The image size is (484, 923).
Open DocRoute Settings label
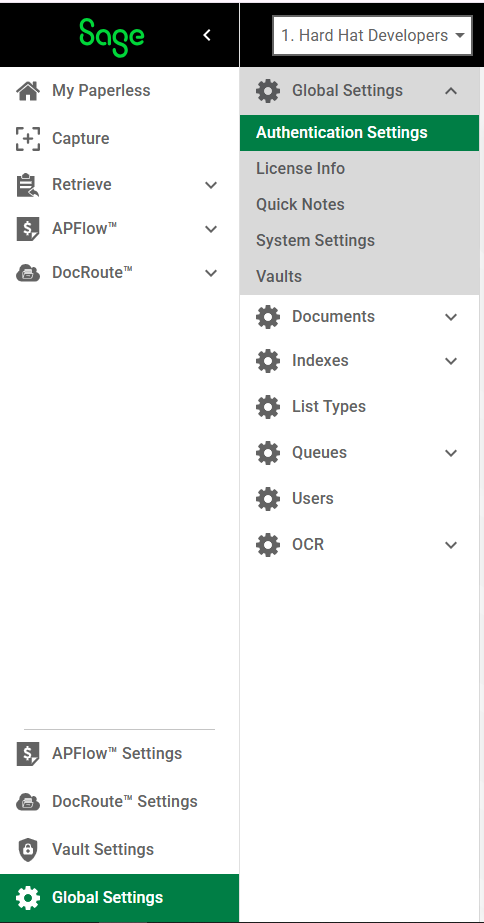pos(125,802)
